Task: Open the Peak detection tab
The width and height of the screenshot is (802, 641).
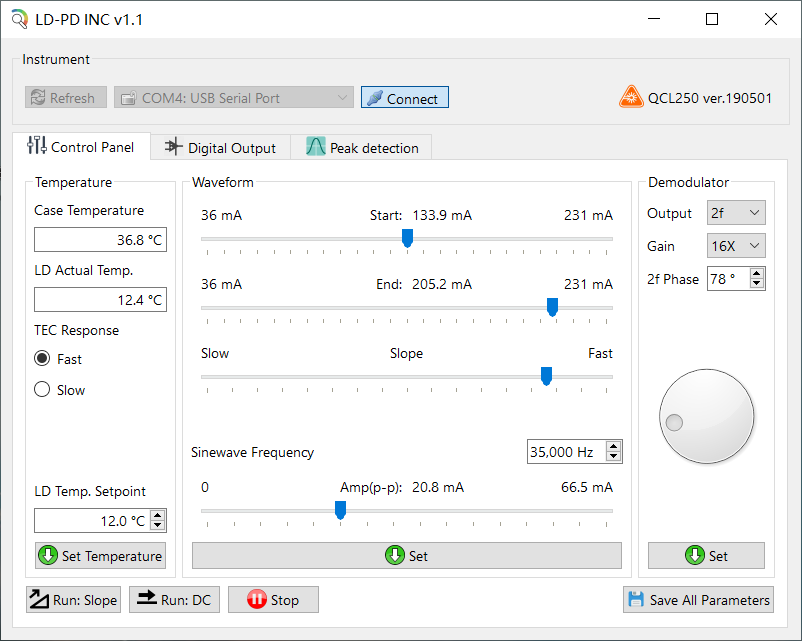Action: coord(362,148)
